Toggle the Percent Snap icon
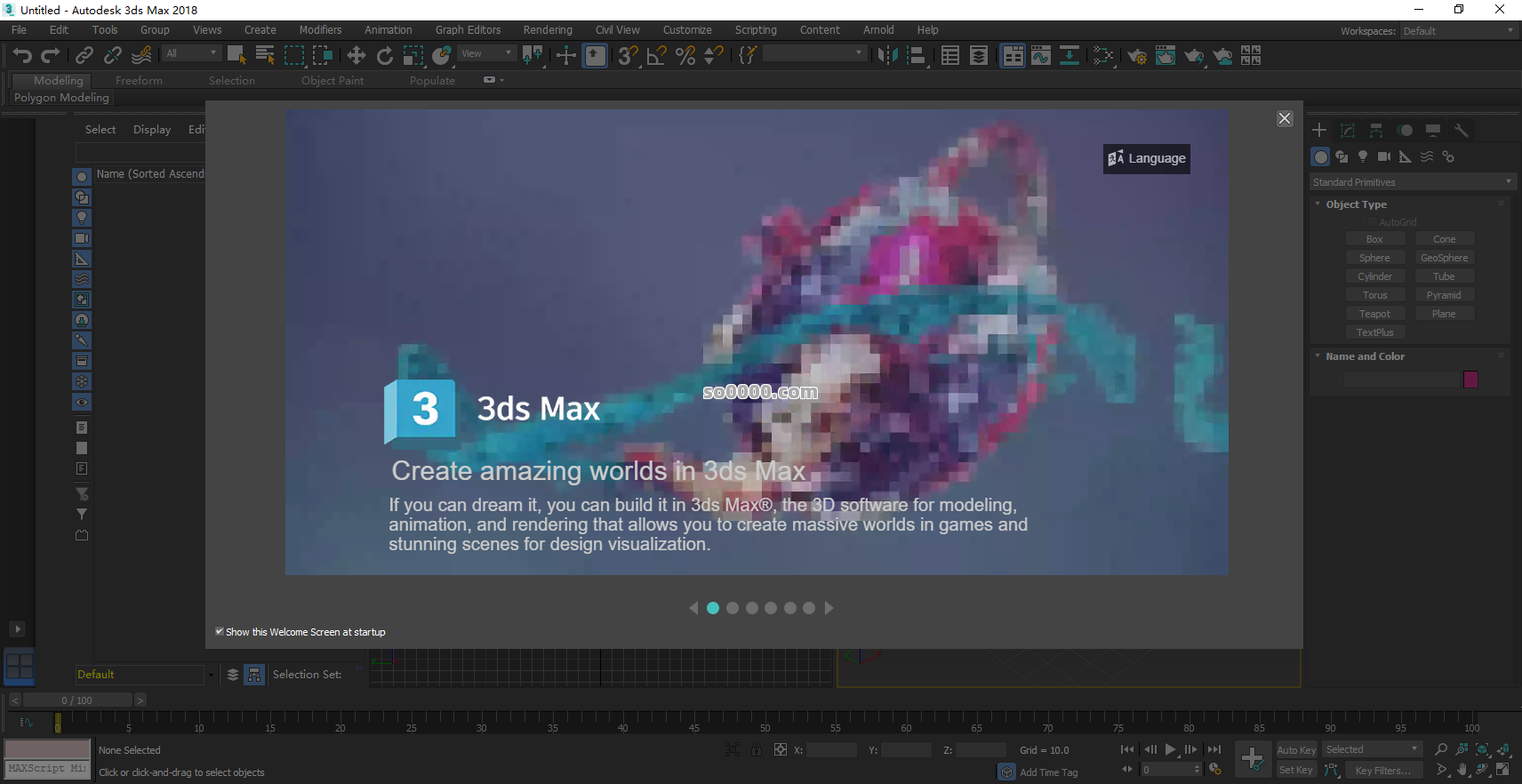The image size is (1522, 784). (x=685, y=56)
